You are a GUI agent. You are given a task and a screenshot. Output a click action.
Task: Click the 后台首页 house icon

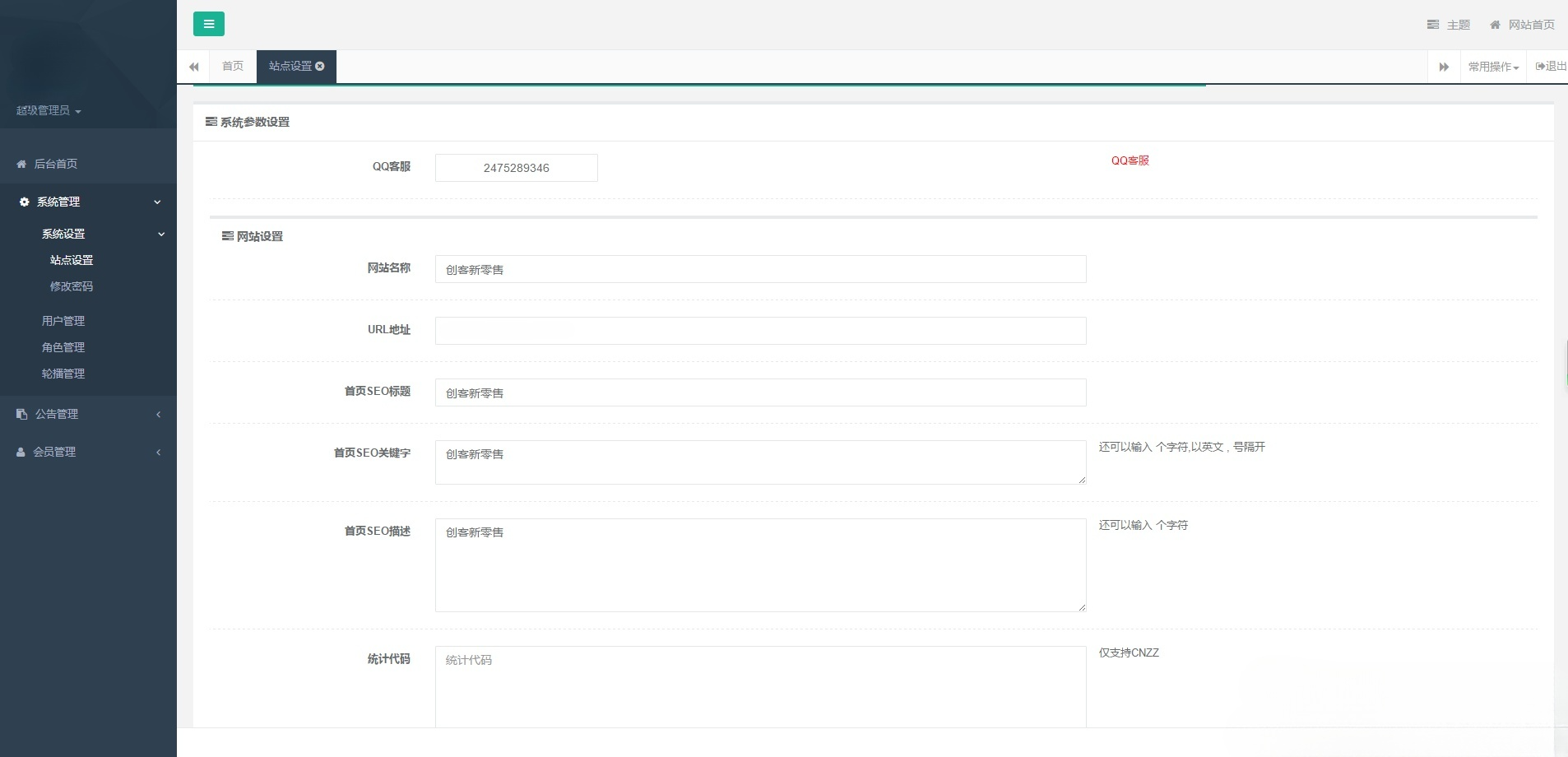coord(21,163)
